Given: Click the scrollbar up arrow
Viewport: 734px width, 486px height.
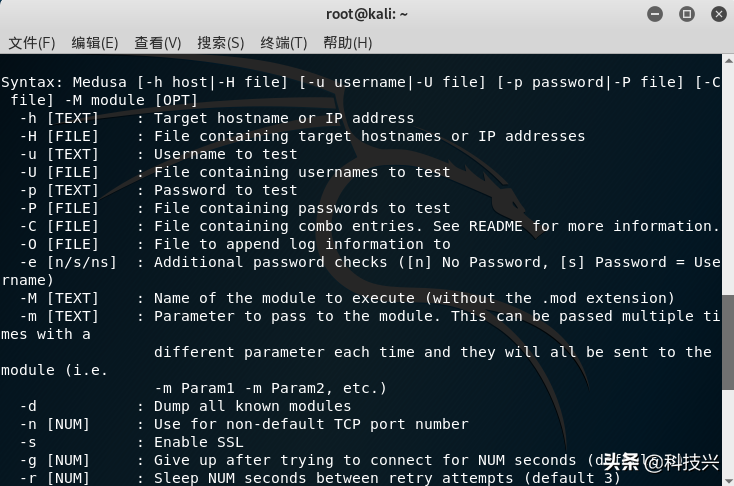Looking at the screenshot, I should (727, 62).
